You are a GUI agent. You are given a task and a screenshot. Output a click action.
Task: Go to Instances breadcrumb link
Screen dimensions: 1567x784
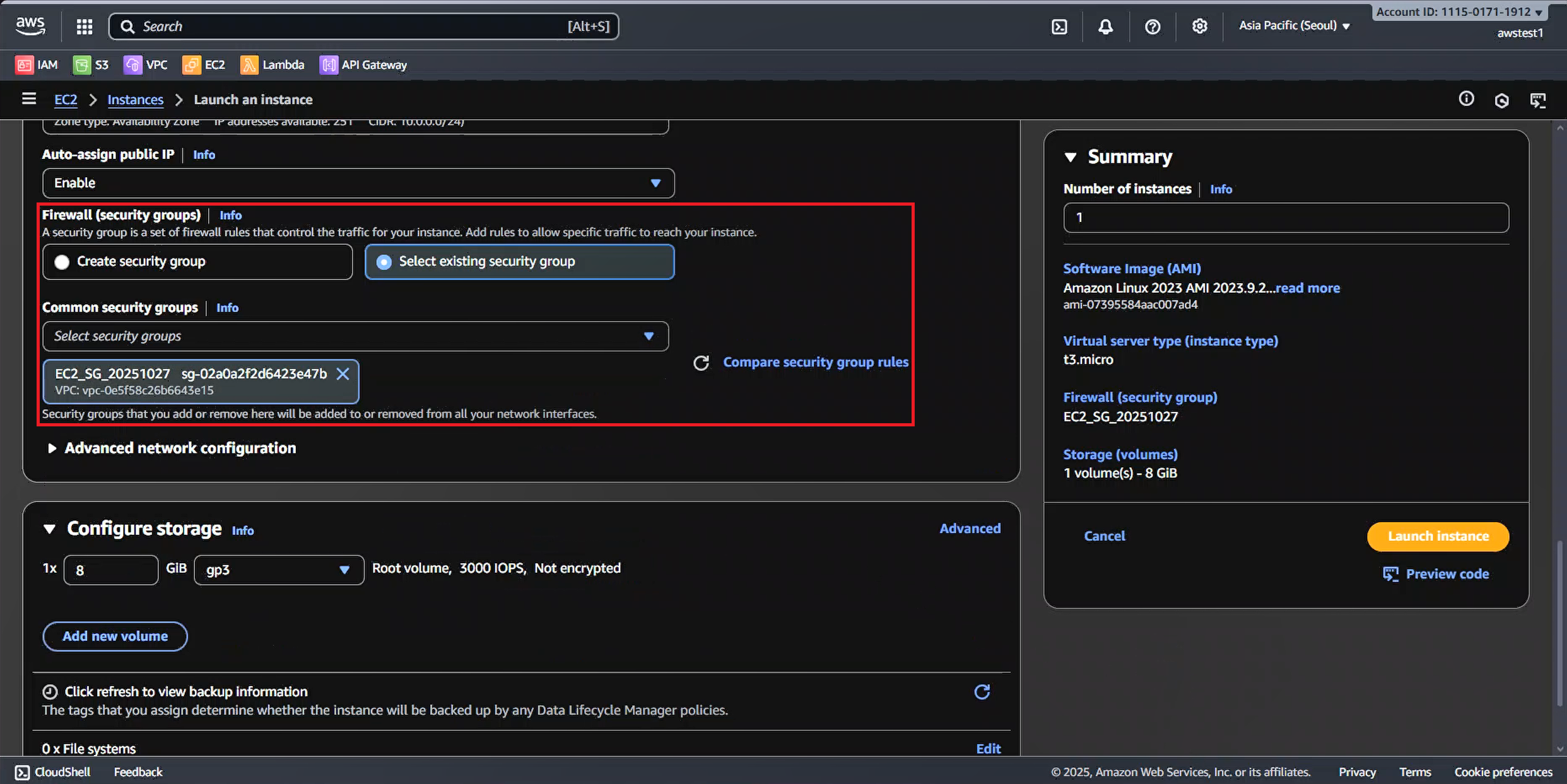135,100
